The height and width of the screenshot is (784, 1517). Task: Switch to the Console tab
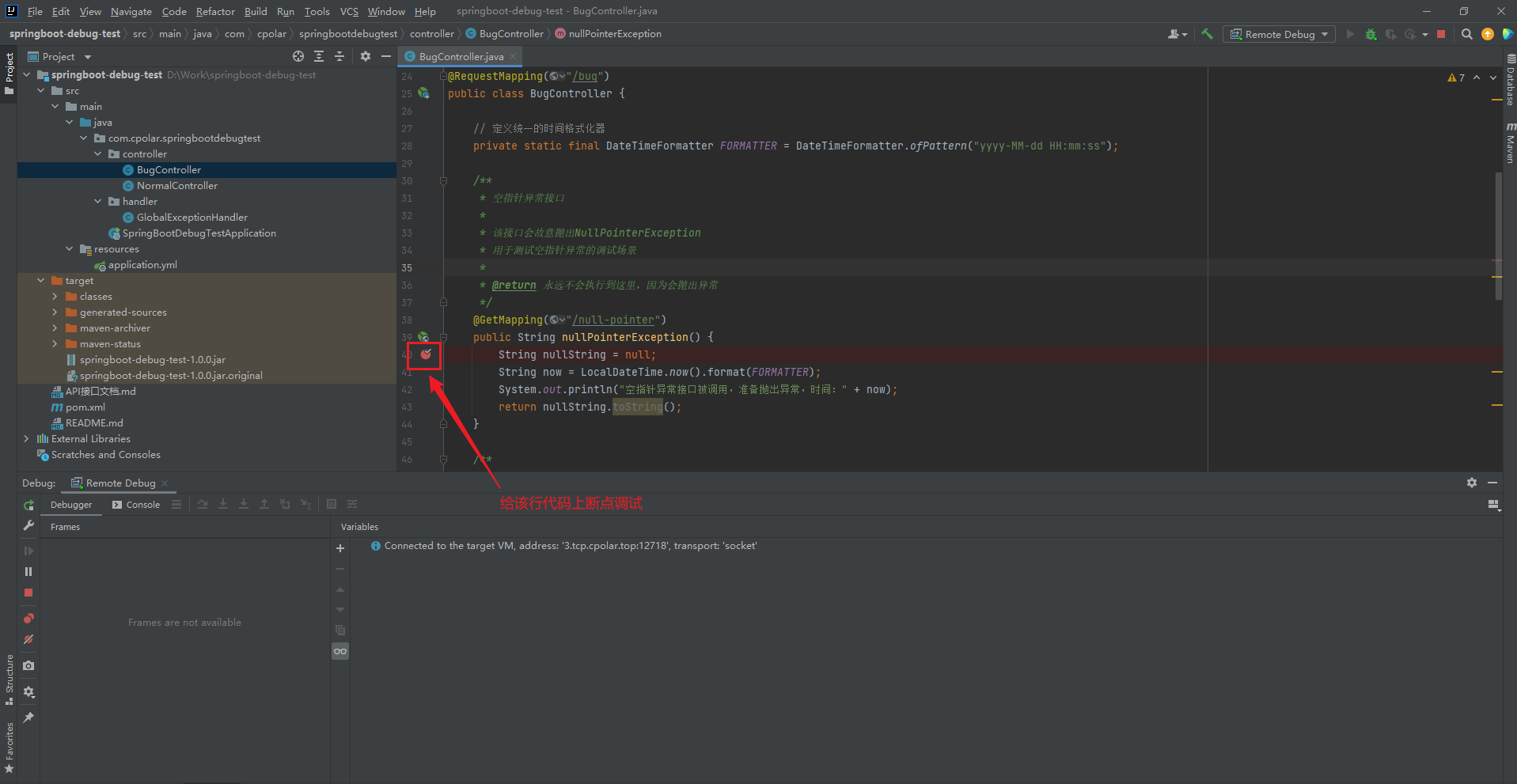point(136,505)
